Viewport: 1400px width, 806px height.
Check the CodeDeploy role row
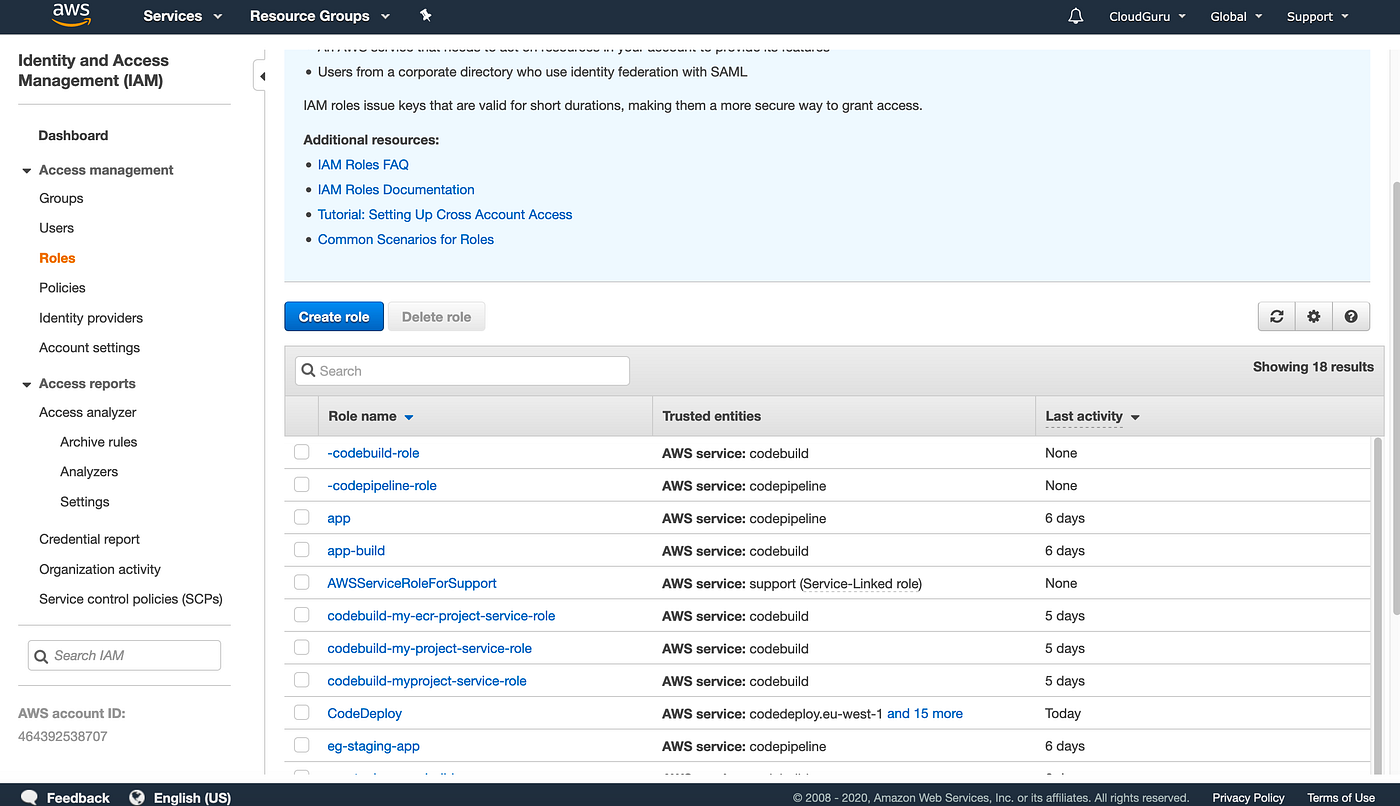tap(301, 712)
